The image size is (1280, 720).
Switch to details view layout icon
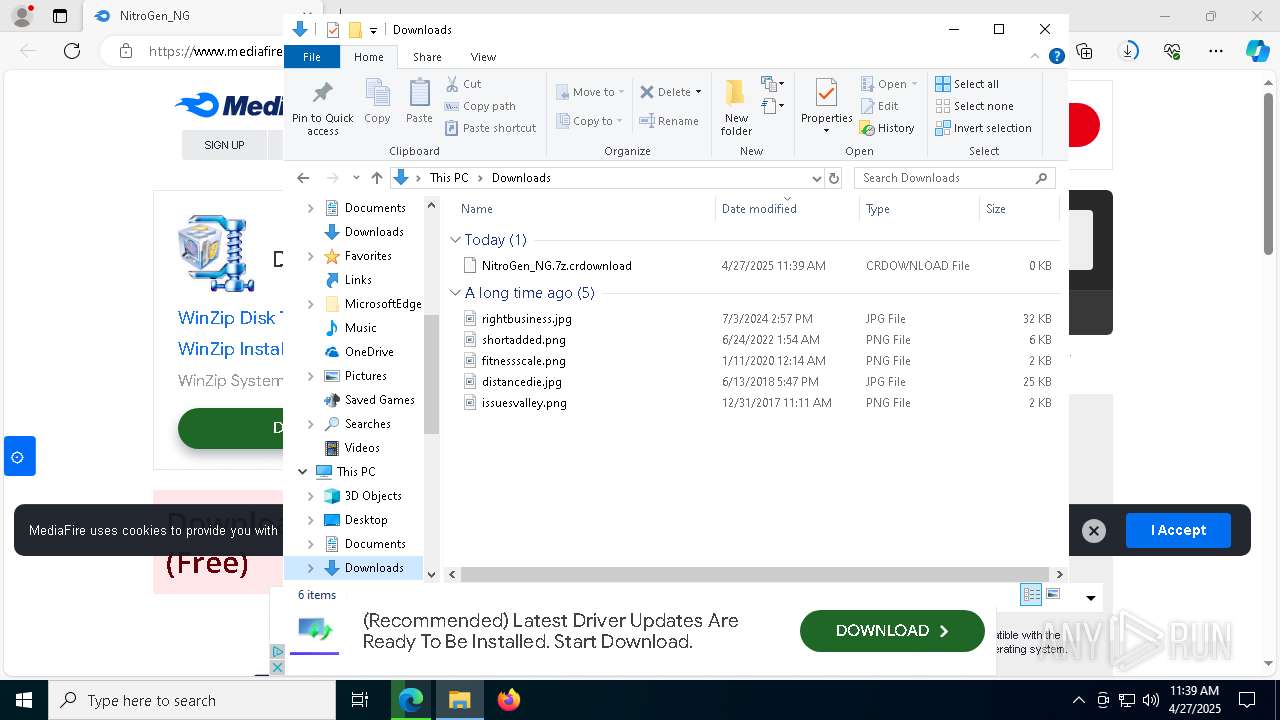tap(1031, 595)
